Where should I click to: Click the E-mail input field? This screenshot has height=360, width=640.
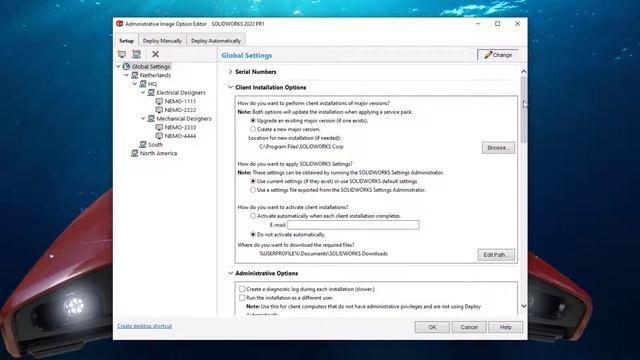click(353, 225)
